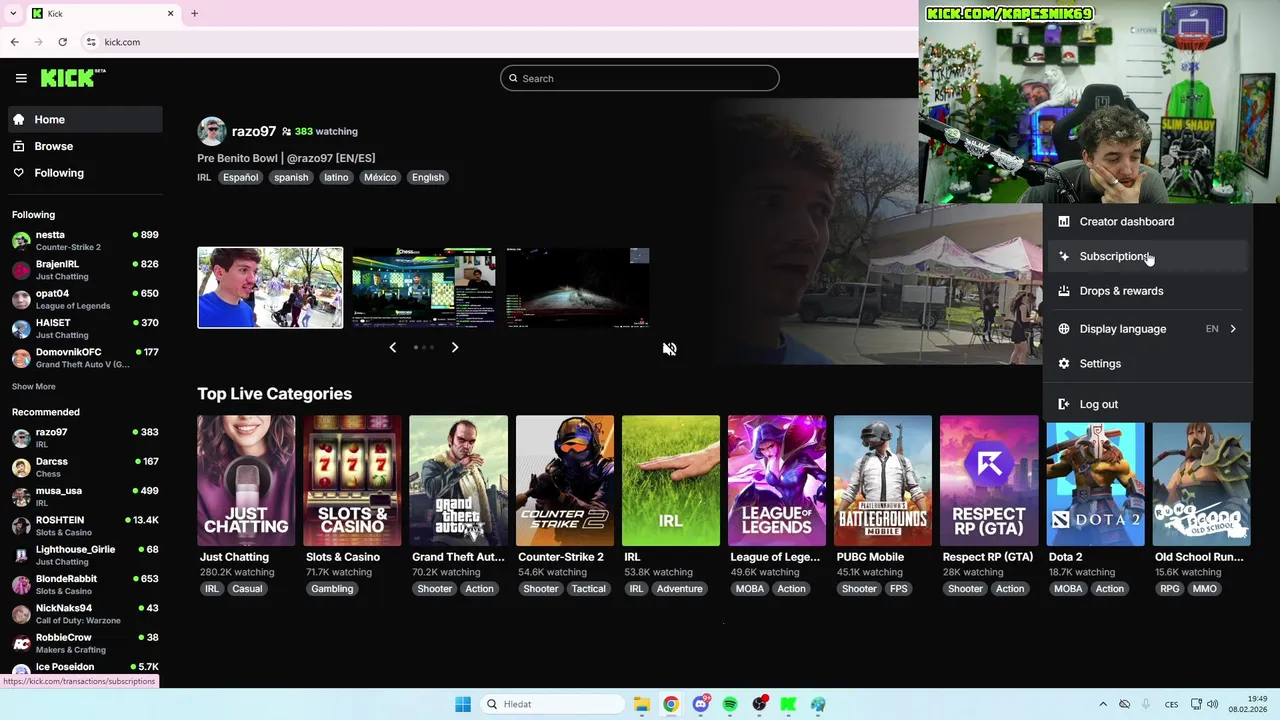Image resolution: width=1280 pixels, height=720 pixels.
Task: Open RobbieCrow channel under Recommended
Action: coord(85,643)
